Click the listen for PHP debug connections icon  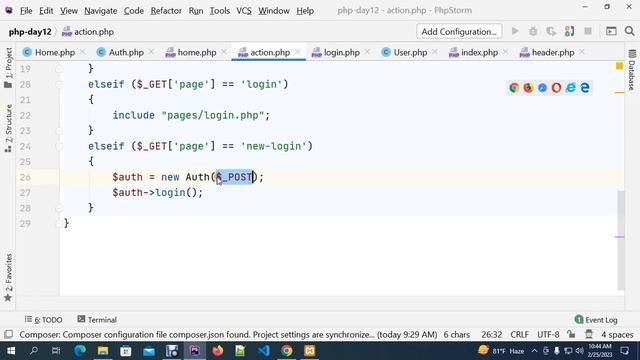(569, 31)
